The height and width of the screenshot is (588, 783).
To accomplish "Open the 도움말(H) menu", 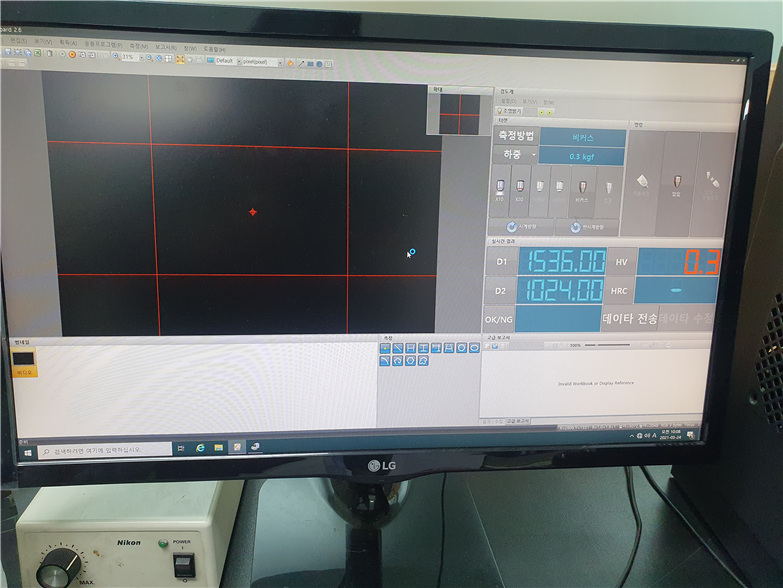I will pos(214,49).
